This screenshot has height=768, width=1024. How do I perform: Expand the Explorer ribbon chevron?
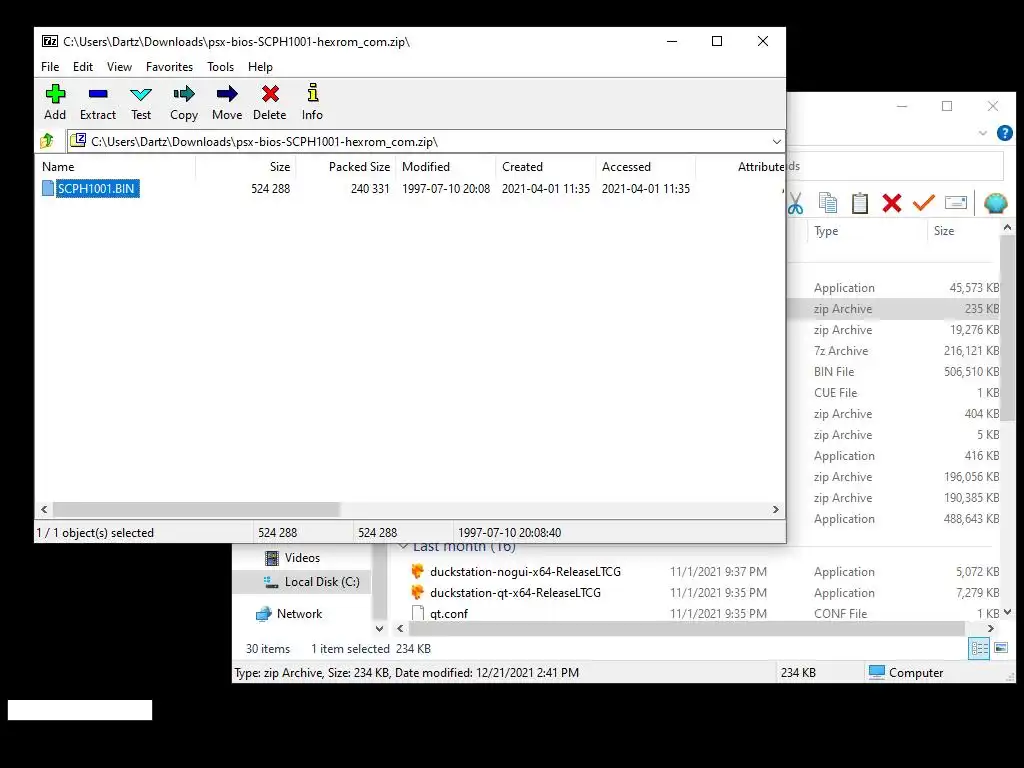pyautogui.click(x=982, y=133)
